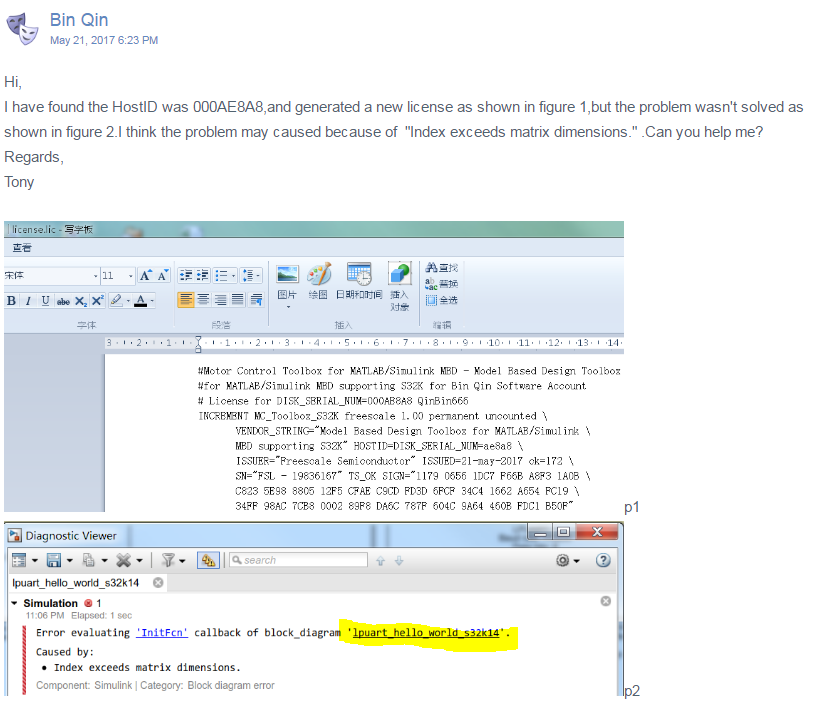Click the Clear diagnostics X icon
Screen dimensions: 822x714
tap(123, 560)
